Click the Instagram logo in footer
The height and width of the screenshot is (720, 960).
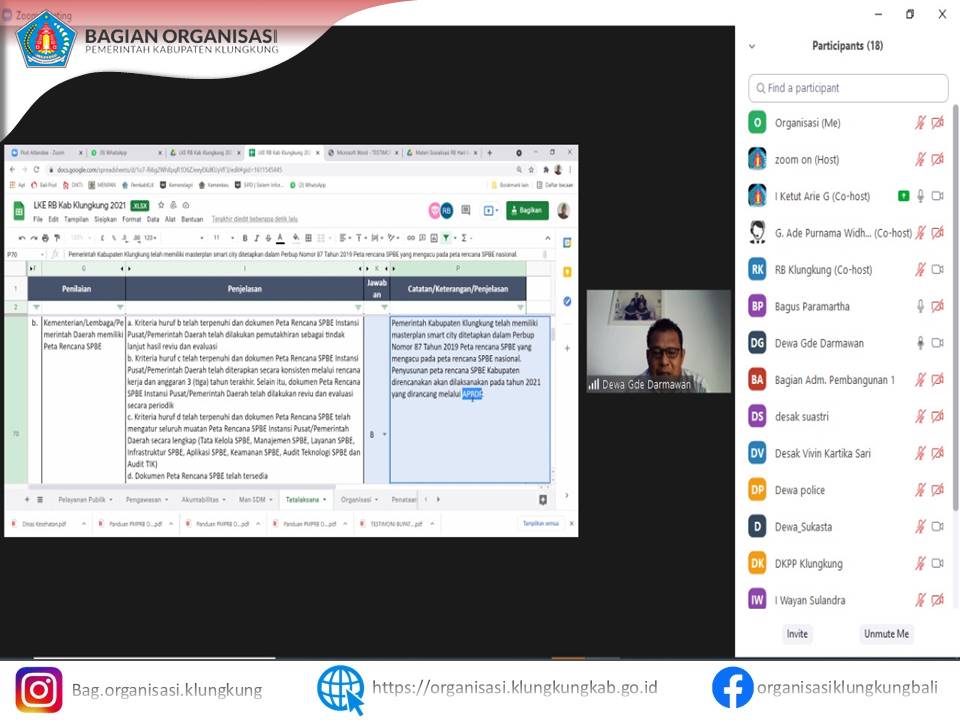coord(39,689)
